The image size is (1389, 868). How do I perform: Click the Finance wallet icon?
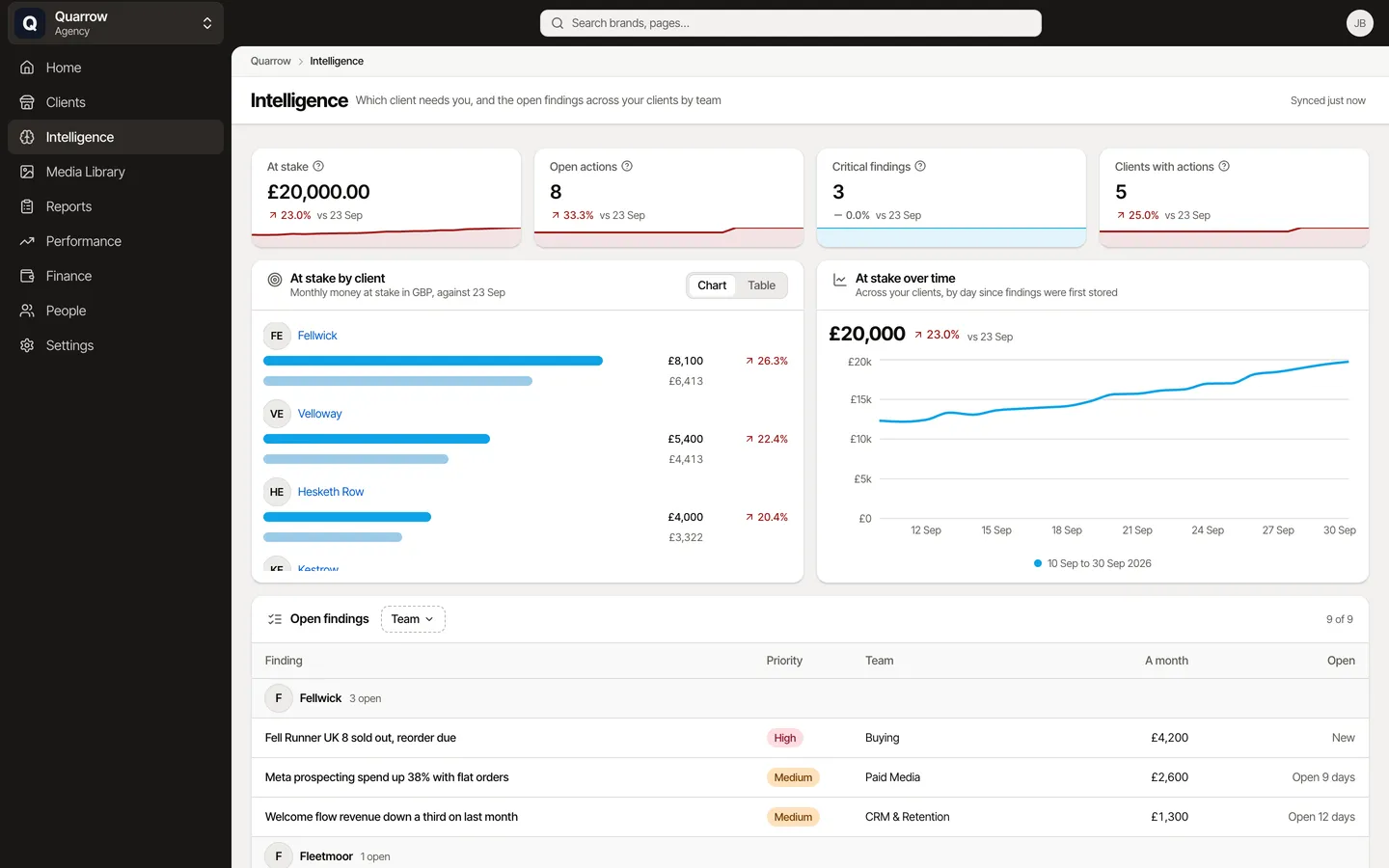click(x=27, y=276)
